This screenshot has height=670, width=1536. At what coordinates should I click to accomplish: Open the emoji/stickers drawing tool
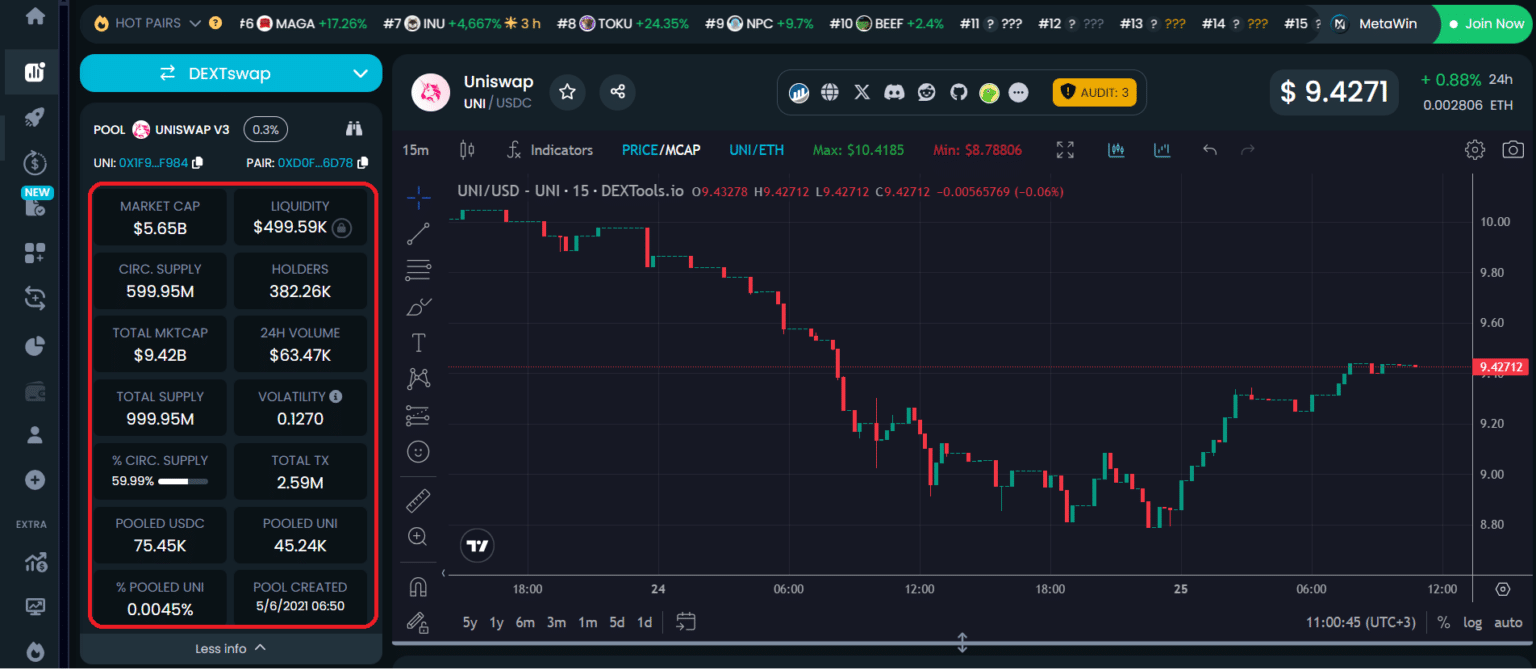click(x=417, y=451)
